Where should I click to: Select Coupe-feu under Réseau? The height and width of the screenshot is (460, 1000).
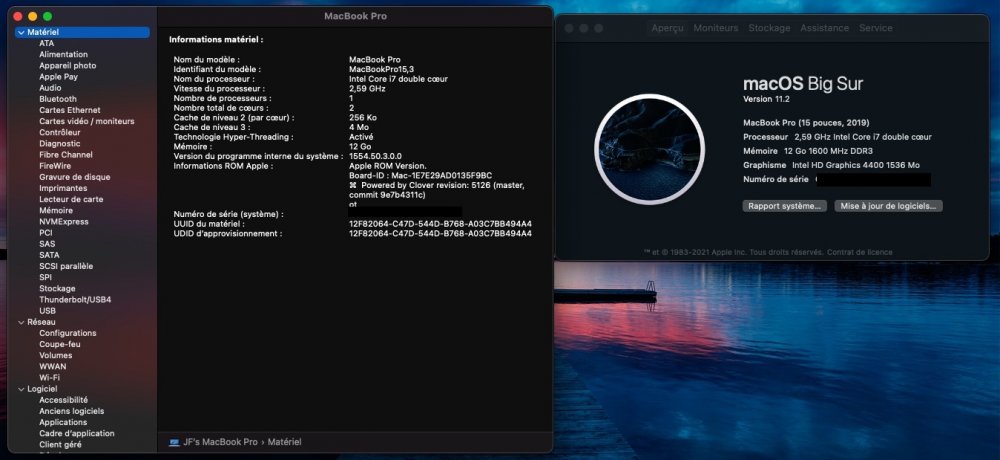click(59, 345)
